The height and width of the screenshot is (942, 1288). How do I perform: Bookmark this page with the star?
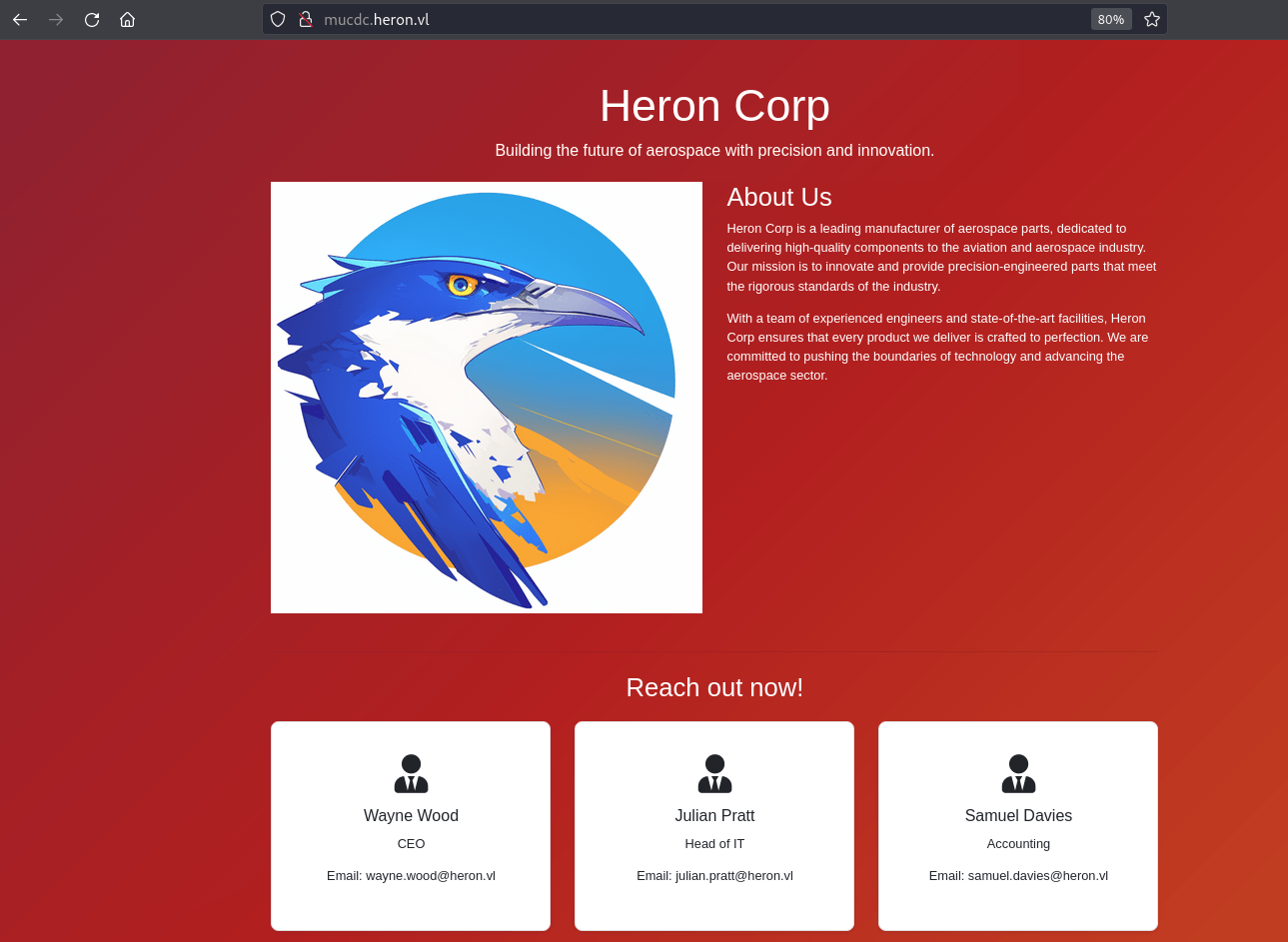pos(1152,19)
